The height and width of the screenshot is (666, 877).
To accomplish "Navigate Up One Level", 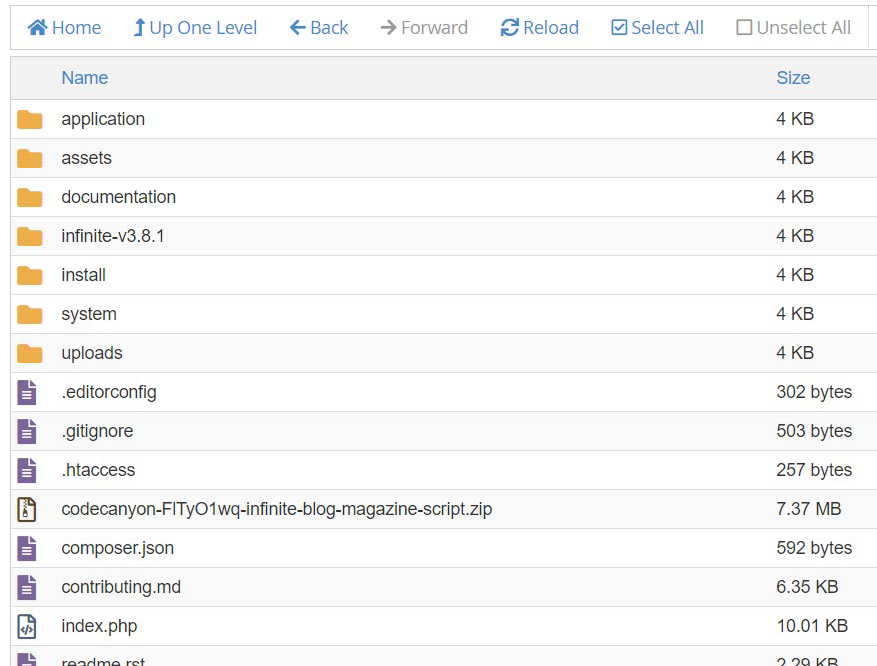I will 195,28.
